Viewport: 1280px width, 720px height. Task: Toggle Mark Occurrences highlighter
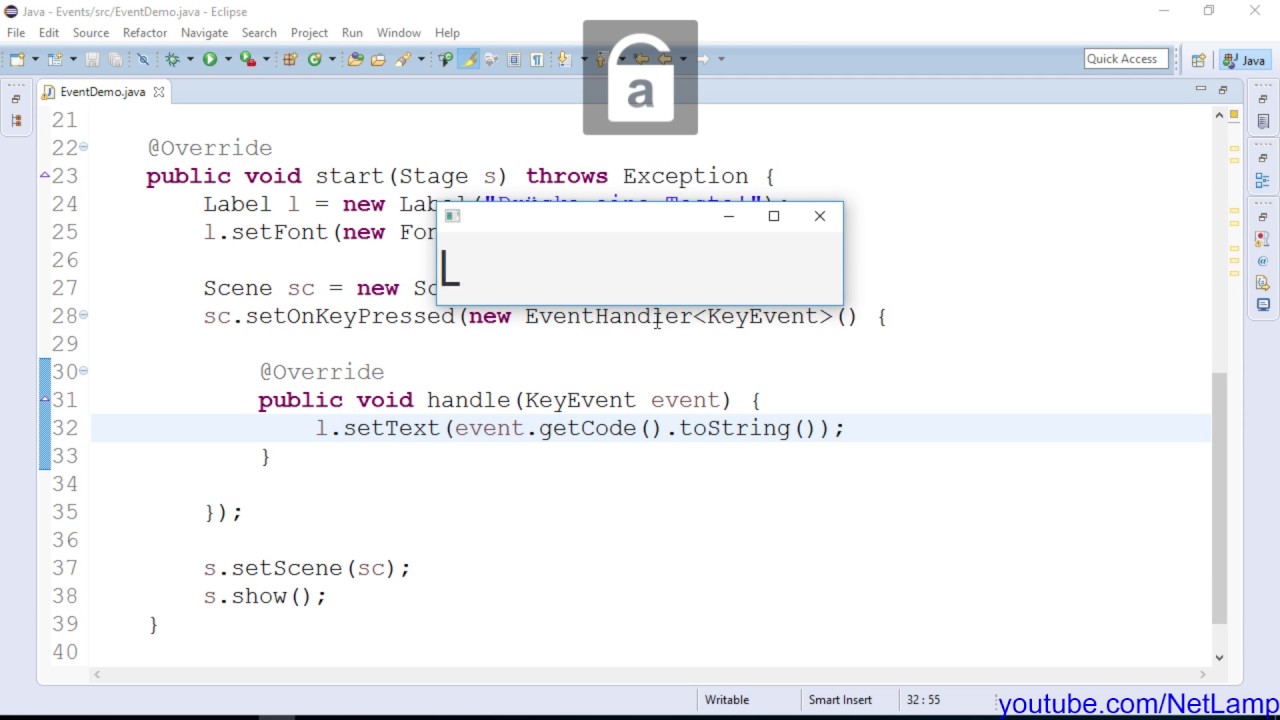click(x=468, y=60)
